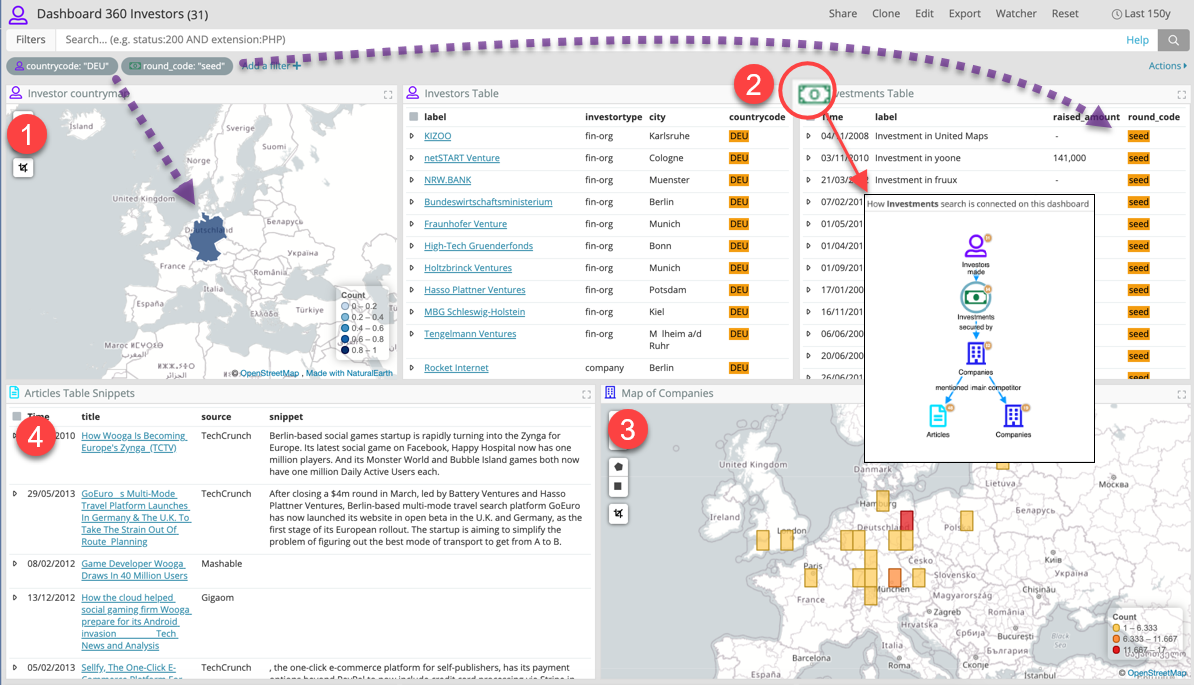Focus the search query input field
Image resolution: width=1194 pixels, height=687 pixels.
click(586, 40)
